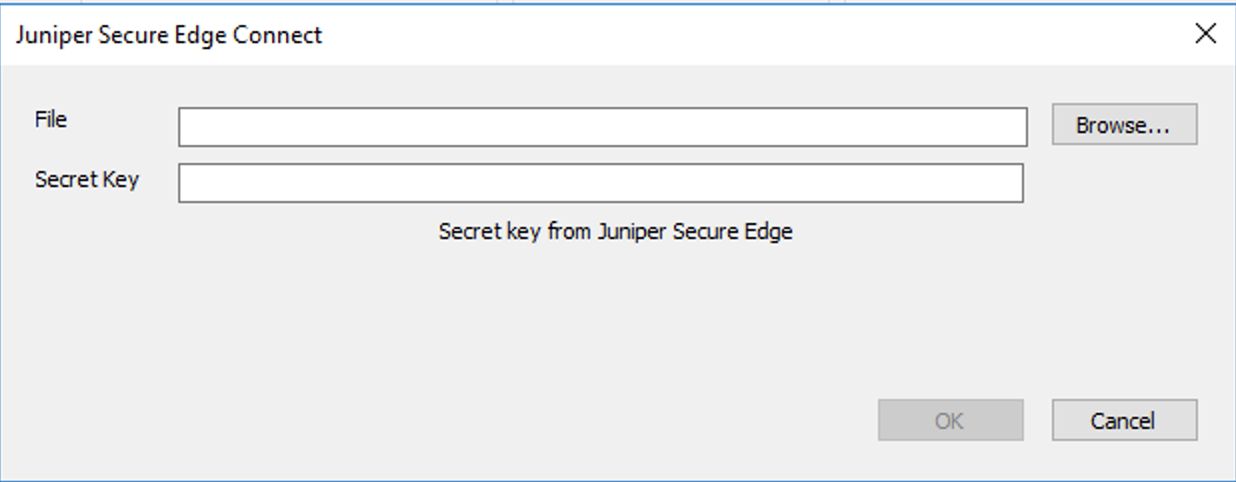This screenshot has width=1236, height=482.
Task: Click the Browse... button
Action: pos(1124,126)
